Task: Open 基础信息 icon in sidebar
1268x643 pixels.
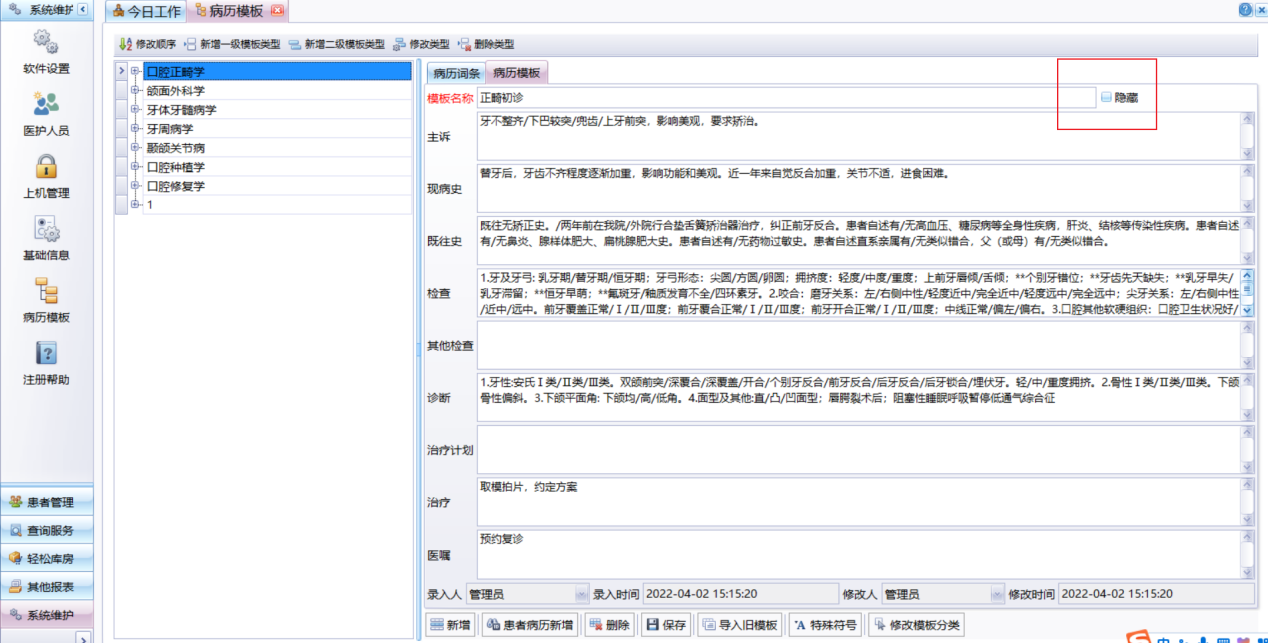Action: tap(46, 229)
